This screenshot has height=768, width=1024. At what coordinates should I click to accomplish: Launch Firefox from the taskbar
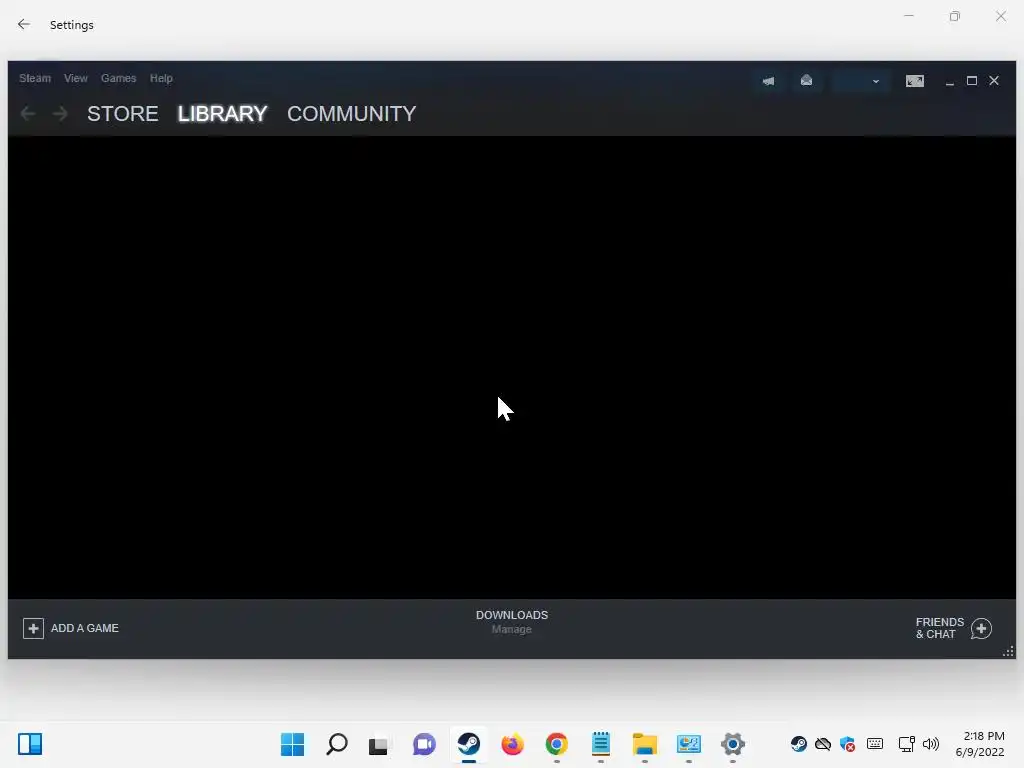pos(513,744)
